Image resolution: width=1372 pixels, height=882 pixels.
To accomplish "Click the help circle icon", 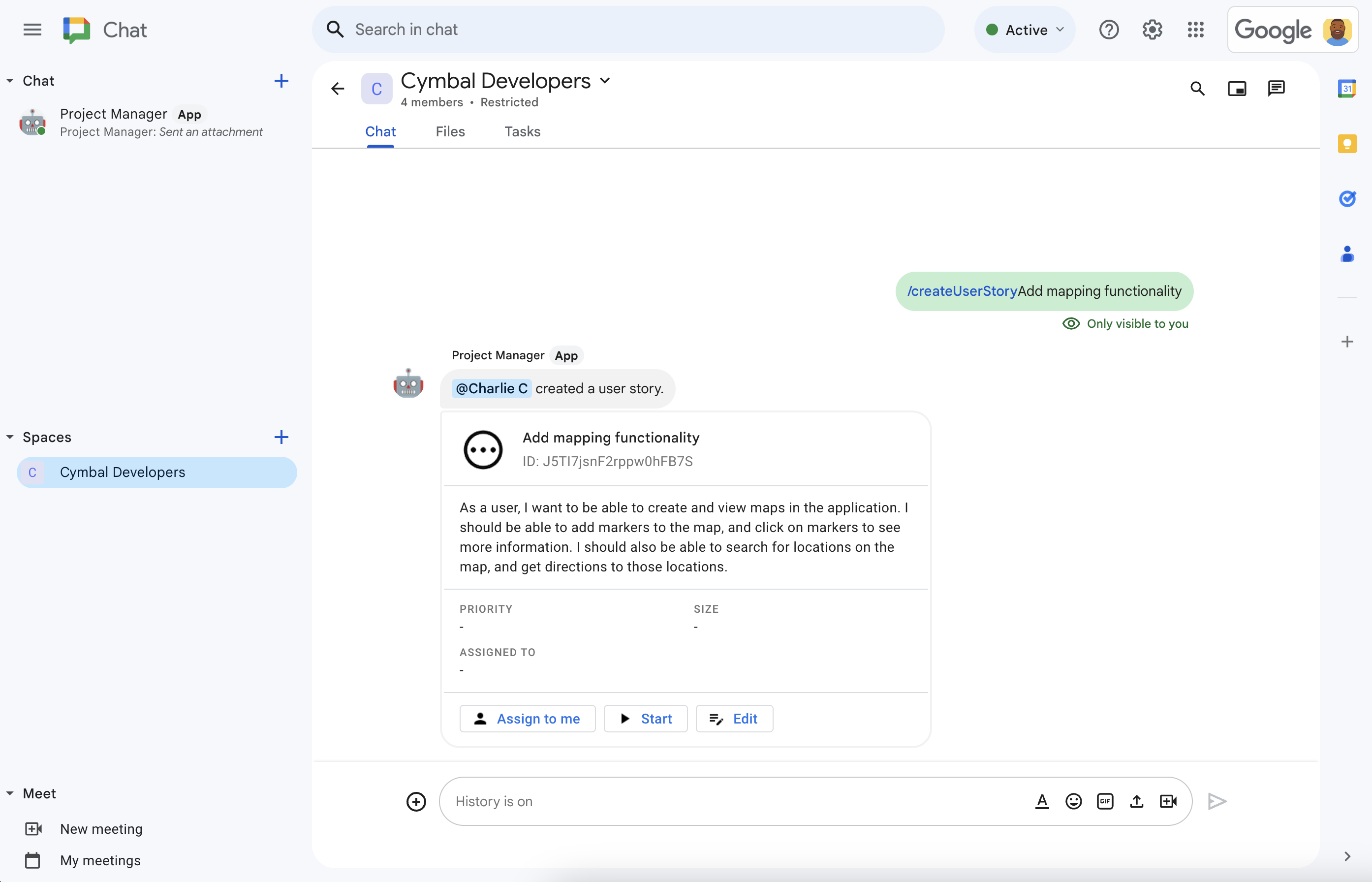I will 1109,30.
